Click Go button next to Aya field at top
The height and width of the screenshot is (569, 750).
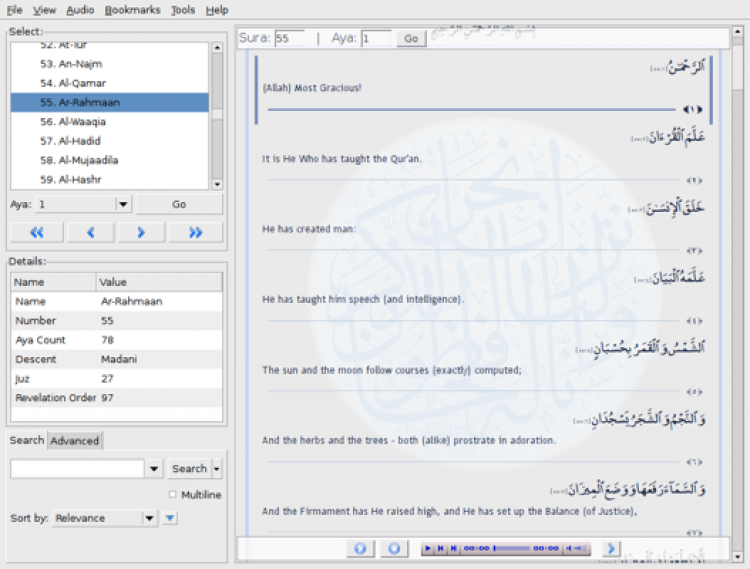[410, 38]
